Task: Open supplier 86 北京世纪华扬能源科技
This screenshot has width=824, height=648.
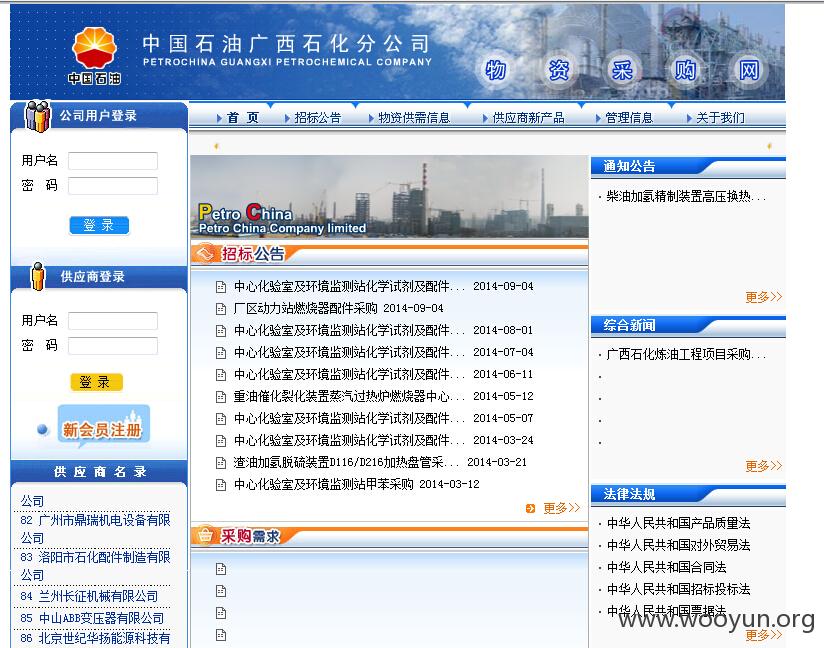Action: [95, 639]
